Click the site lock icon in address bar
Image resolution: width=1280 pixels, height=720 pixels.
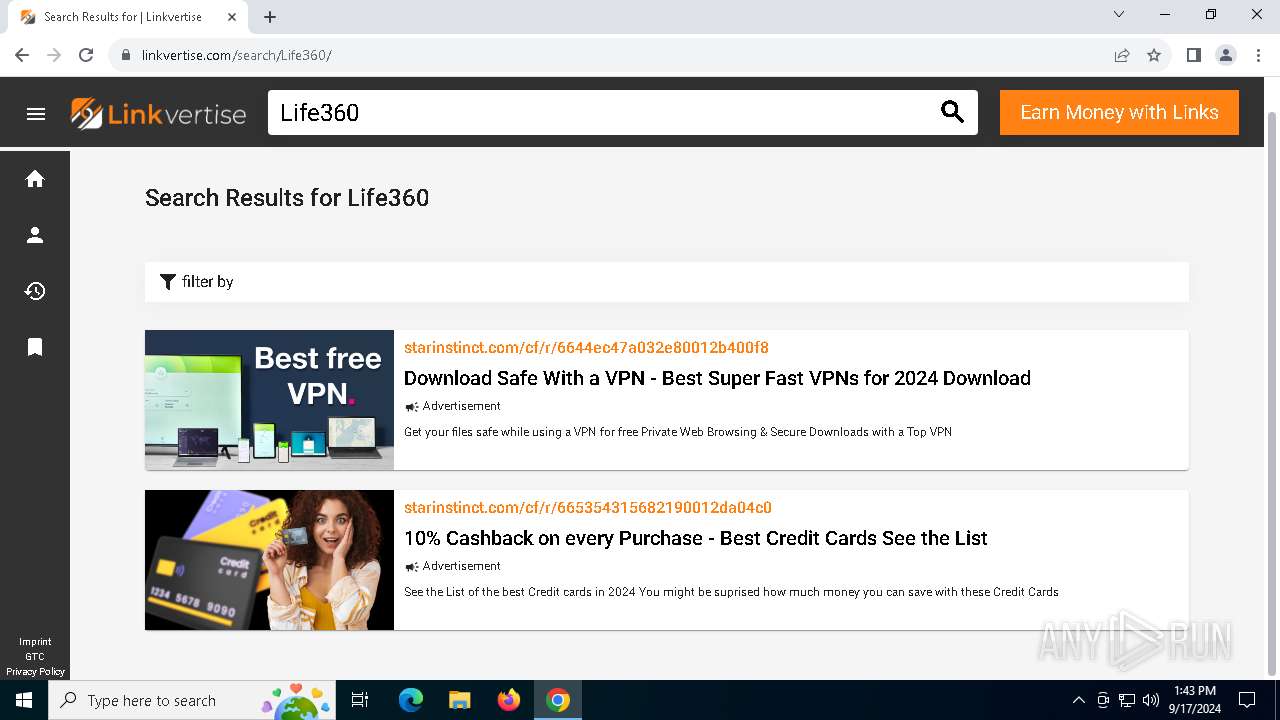(126, 55)
